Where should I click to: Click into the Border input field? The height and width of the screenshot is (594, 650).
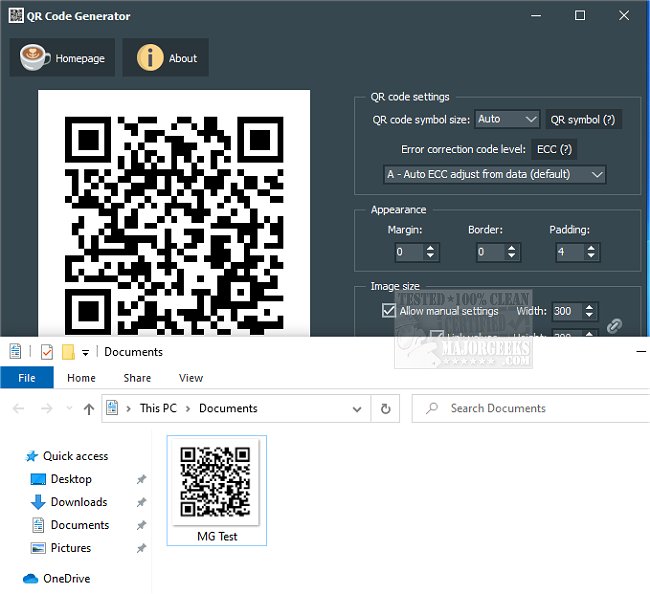492,252
